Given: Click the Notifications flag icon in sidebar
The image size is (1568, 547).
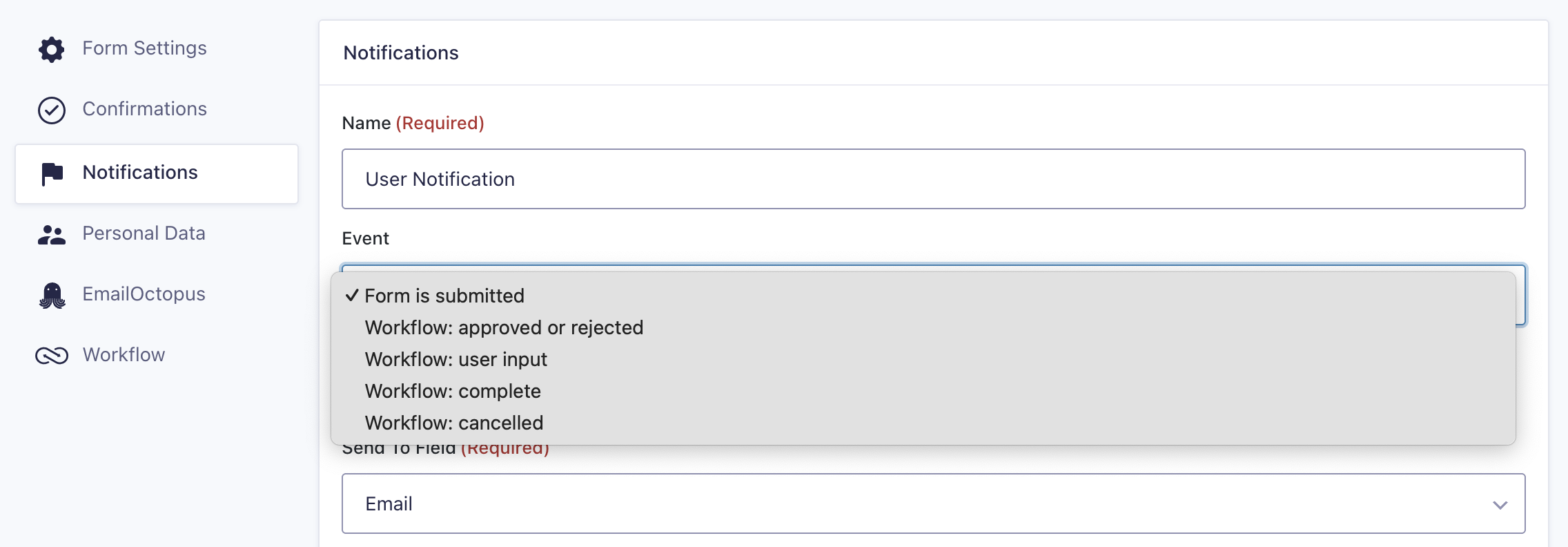Looking at the screenshot, I should pyautogui.click(x=52, y=173).
